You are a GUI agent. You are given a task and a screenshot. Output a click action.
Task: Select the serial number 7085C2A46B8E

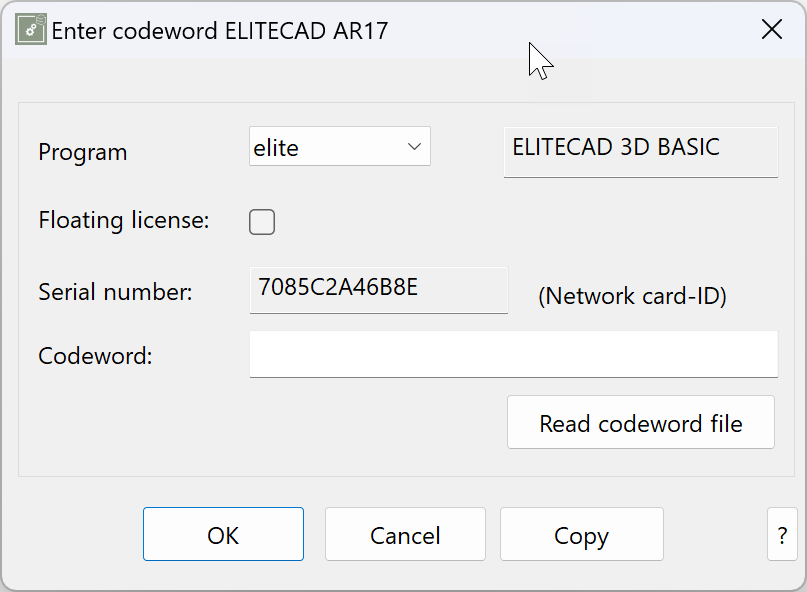click(378, 290)
